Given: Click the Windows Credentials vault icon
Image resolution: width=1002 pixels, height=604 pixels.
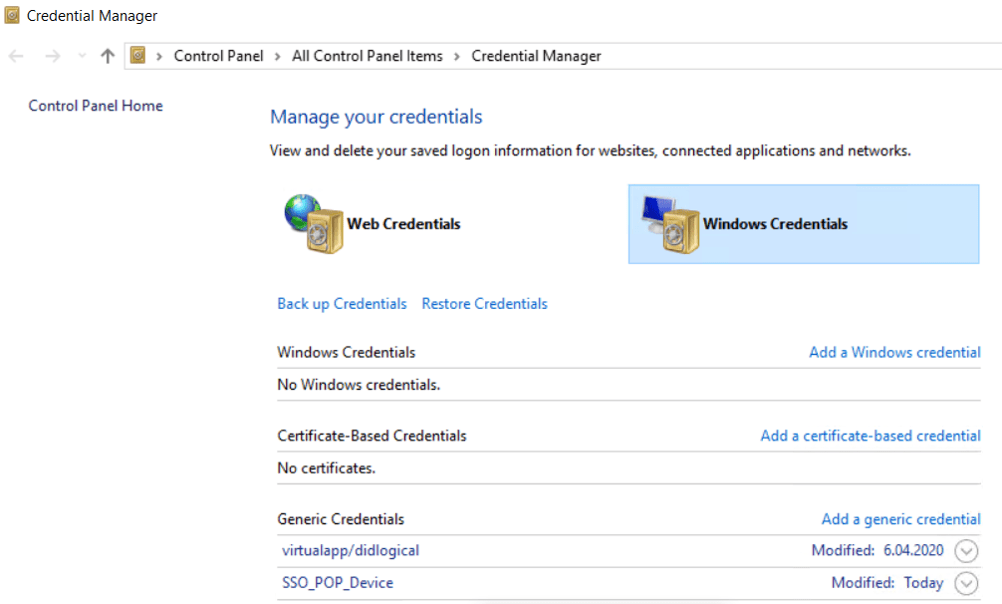Looking at the screenshot, I should (x=669, y=224).
